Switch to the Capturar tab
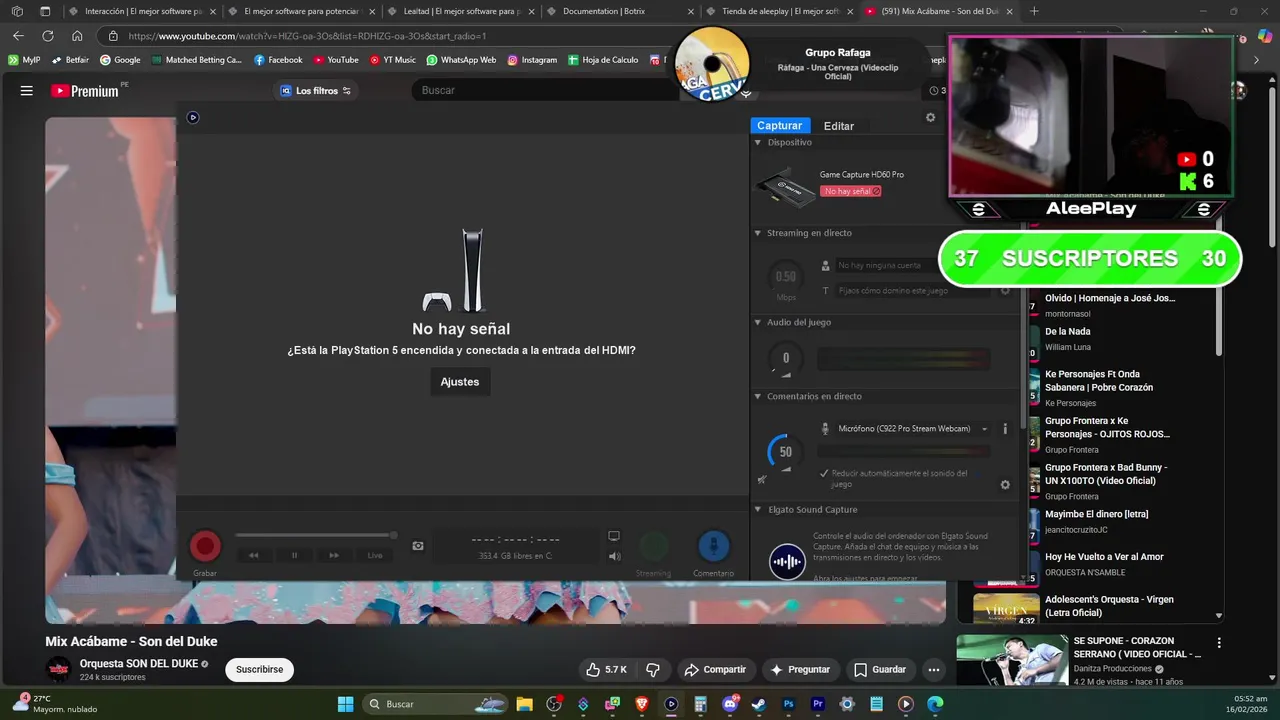This screenshot has height=720, width=1280. (779, 126)
